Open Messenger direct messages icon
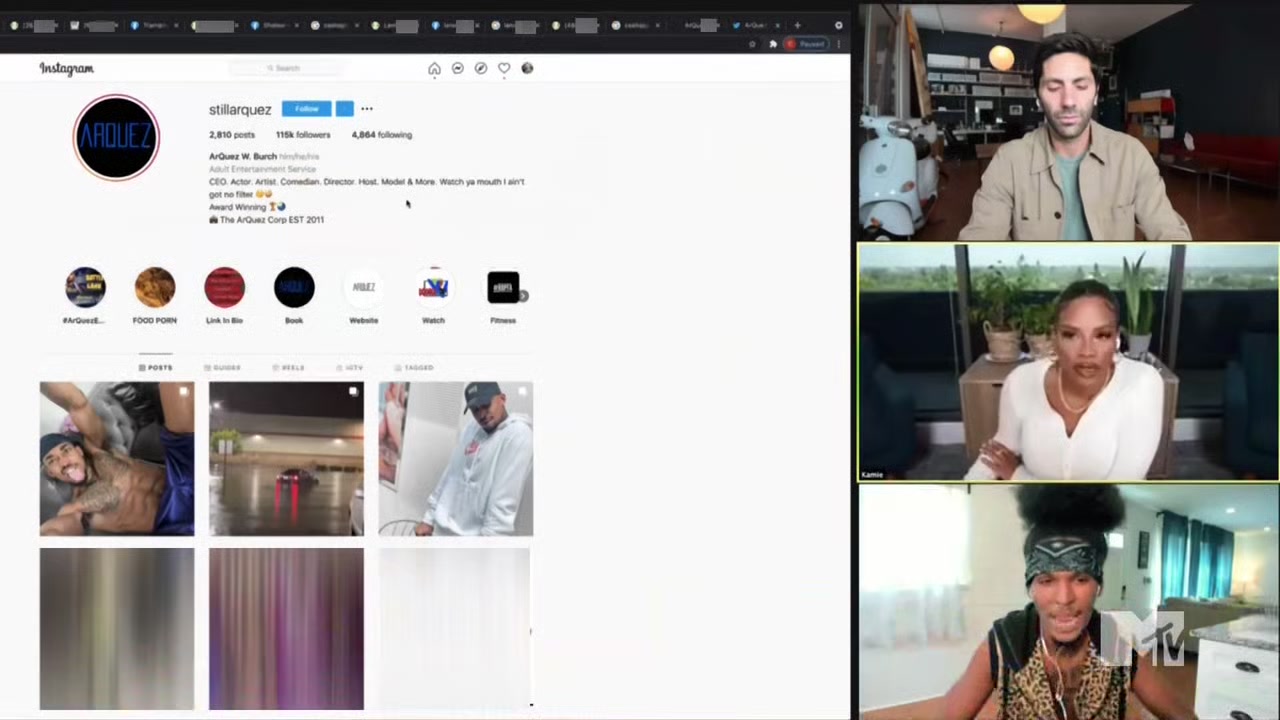 [x=457, y=69]
